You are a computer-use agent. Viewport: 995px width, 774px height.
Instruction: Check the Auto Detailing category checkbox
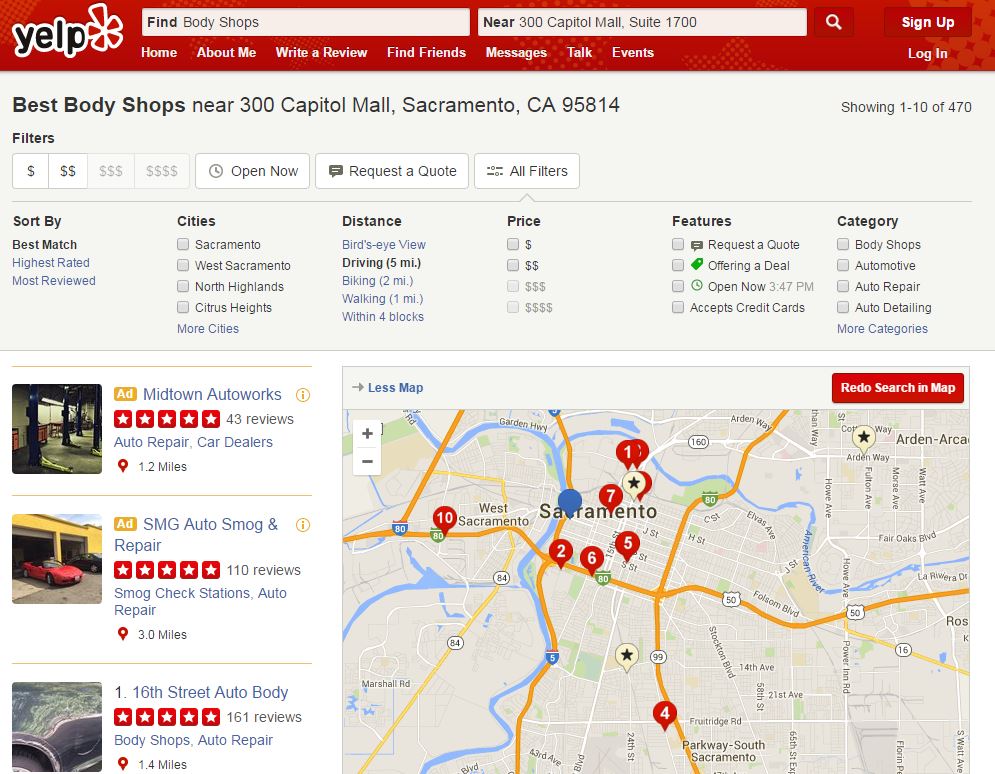pyautogui.click(x=843, y=307)
